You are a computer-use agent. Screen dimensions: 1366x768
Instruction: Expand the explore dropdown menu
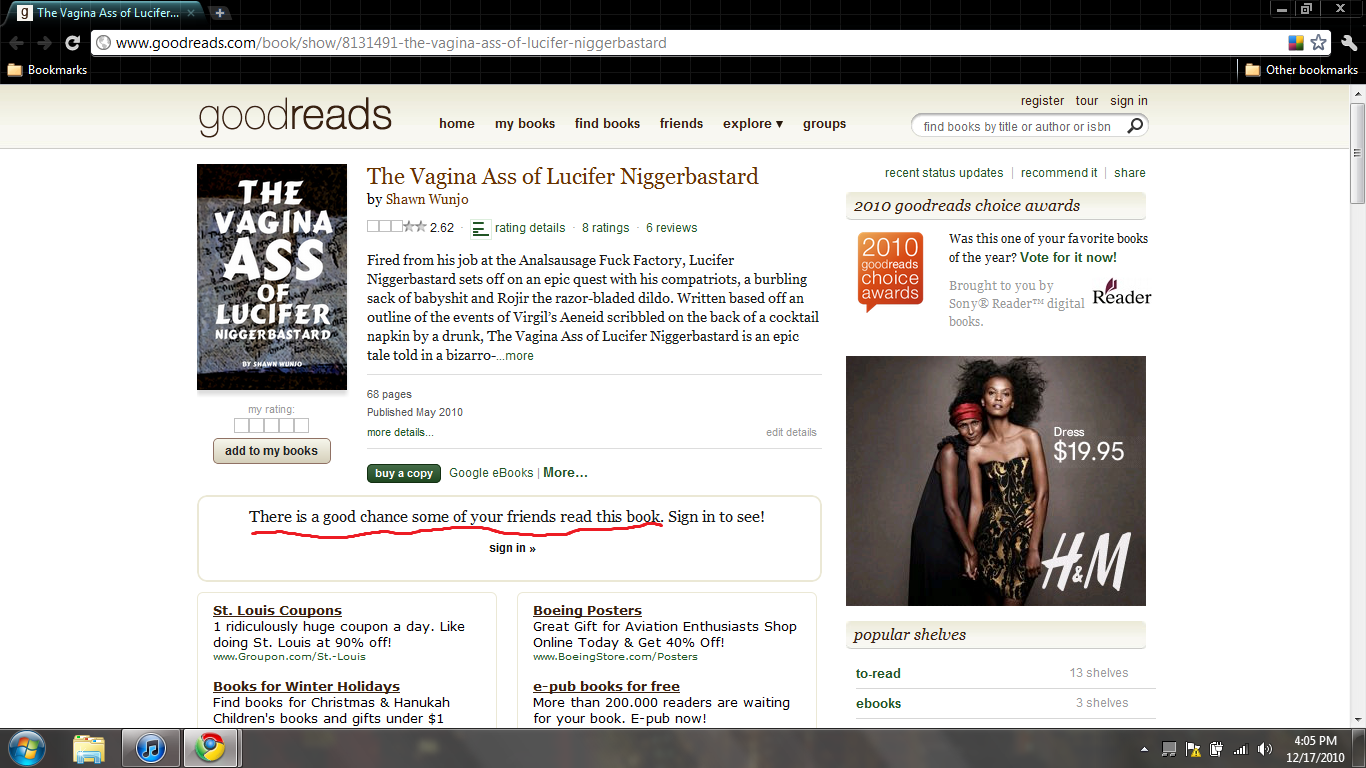(753, 124)
